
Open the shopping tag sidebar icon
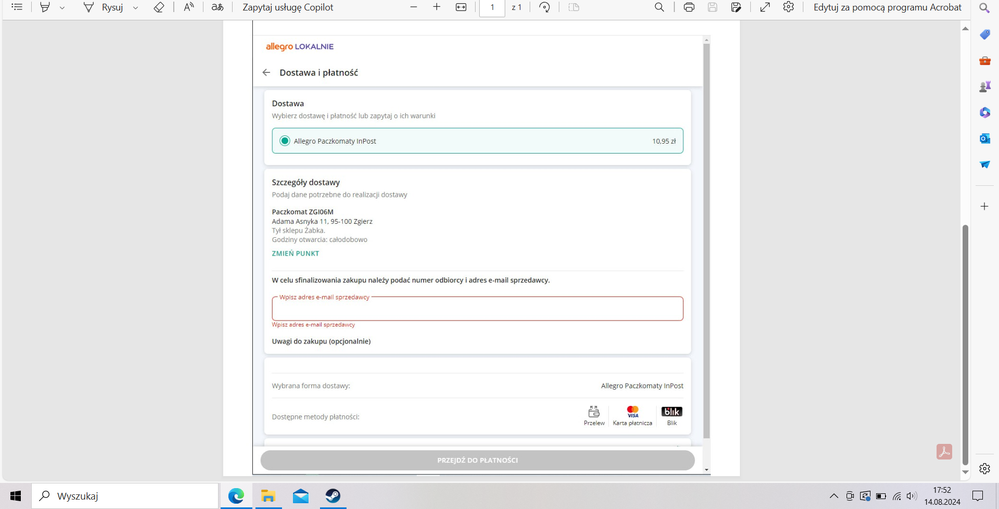984,34
